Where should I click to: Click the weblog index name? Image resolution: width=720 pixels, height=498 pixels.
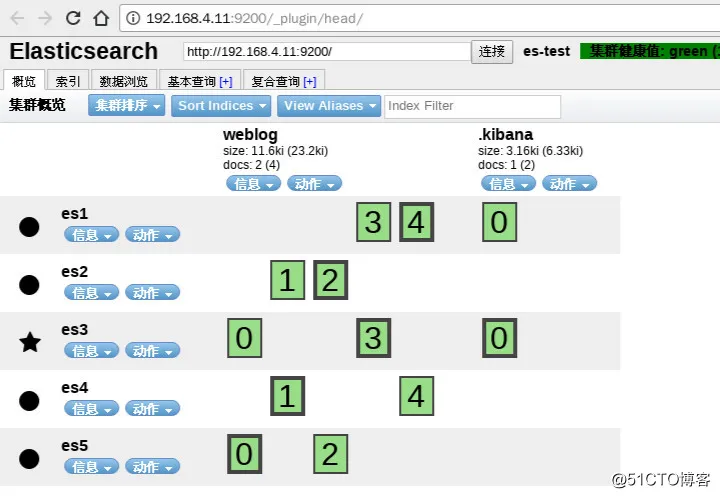[x=250, y=134]
